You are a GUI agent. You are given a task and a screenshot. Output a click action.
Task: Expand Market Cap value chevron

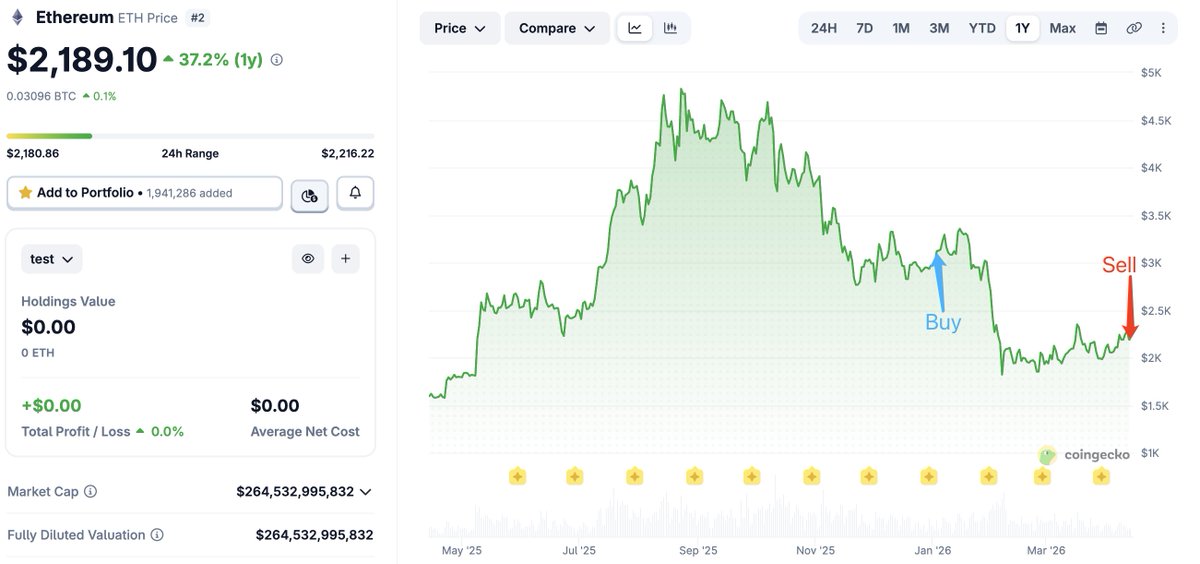tap(366, 492)
